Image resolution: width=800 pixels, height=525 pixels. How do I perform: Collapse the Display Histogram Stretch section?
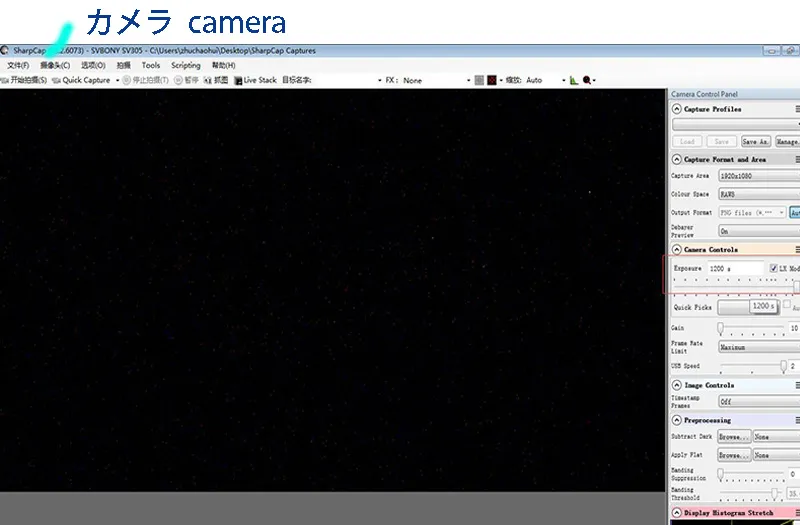(x=677, y=513)
